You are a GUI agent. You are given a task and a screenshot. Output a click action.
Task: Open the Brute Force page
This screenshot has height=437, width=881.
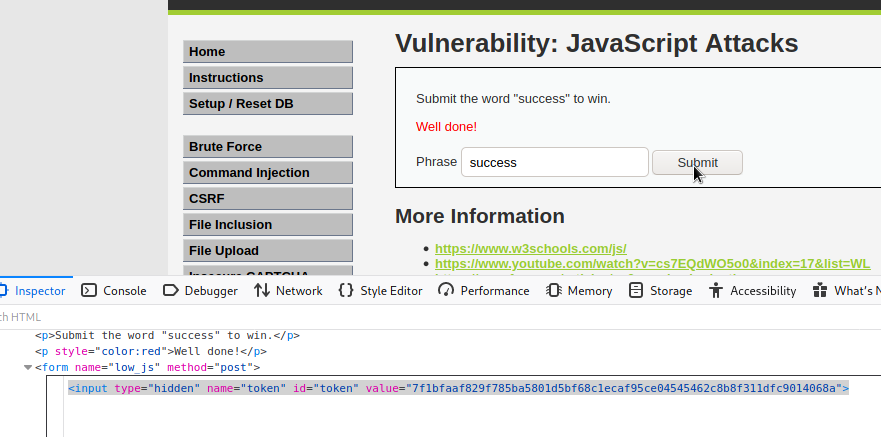[x=267, y=147]
